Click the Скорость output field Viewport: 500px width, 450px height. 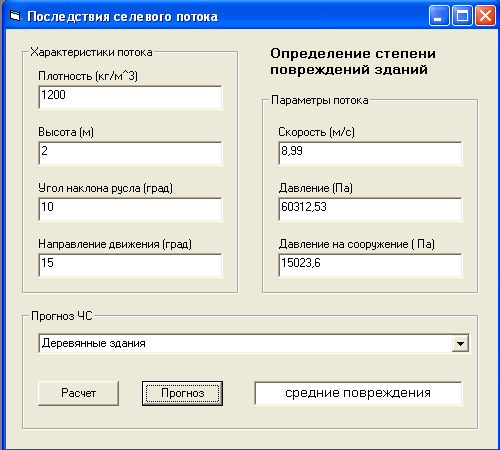(370, 153)
